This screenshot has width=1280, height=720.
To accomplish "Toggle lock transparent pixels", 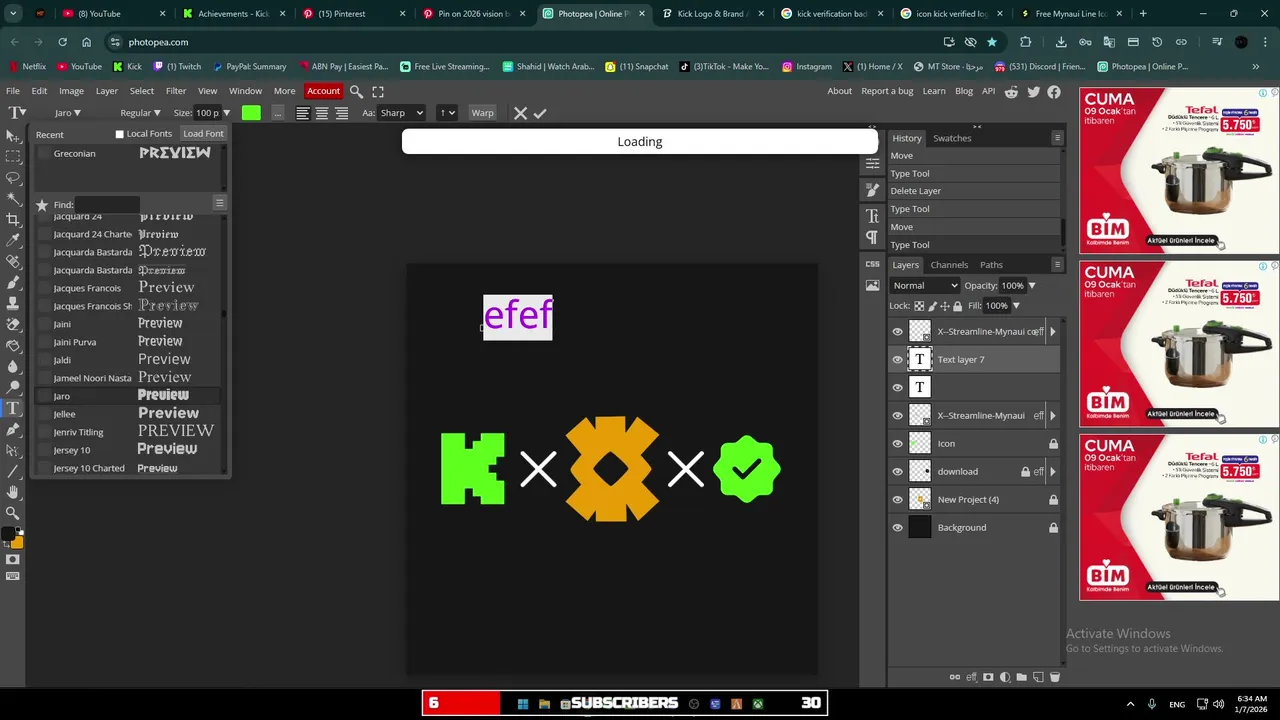I will coord(919,306).
